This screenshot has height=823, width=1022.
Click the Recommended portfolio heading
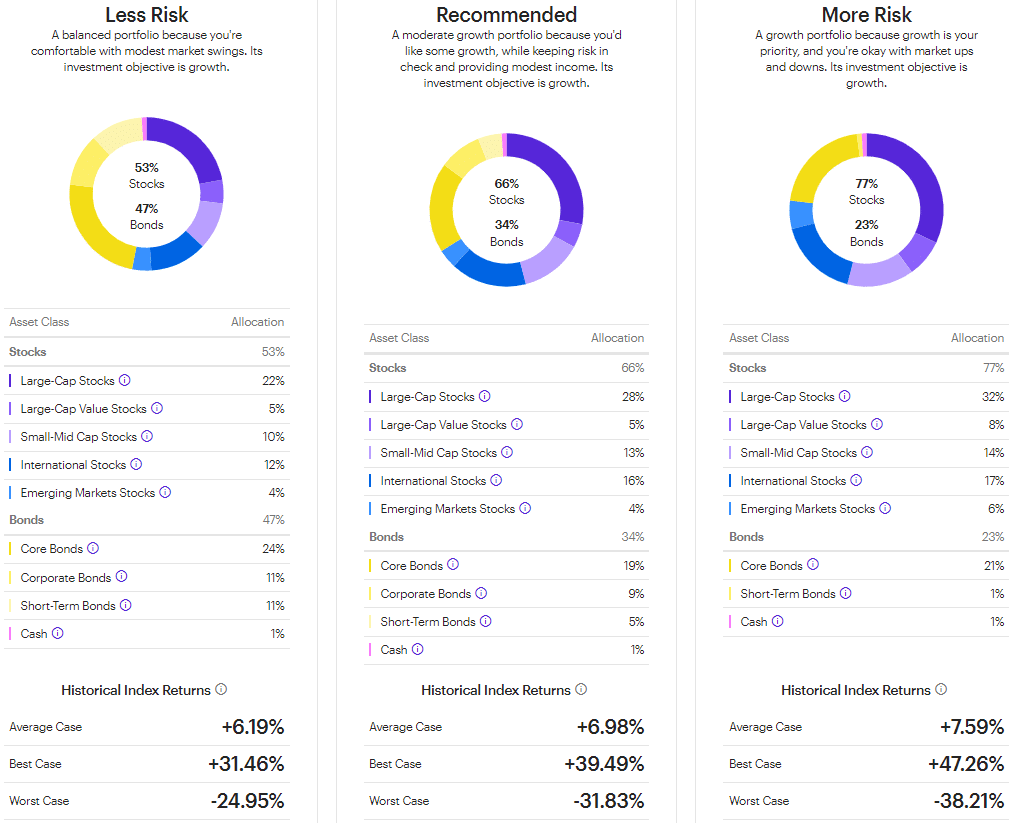click(x=506, y=15)
